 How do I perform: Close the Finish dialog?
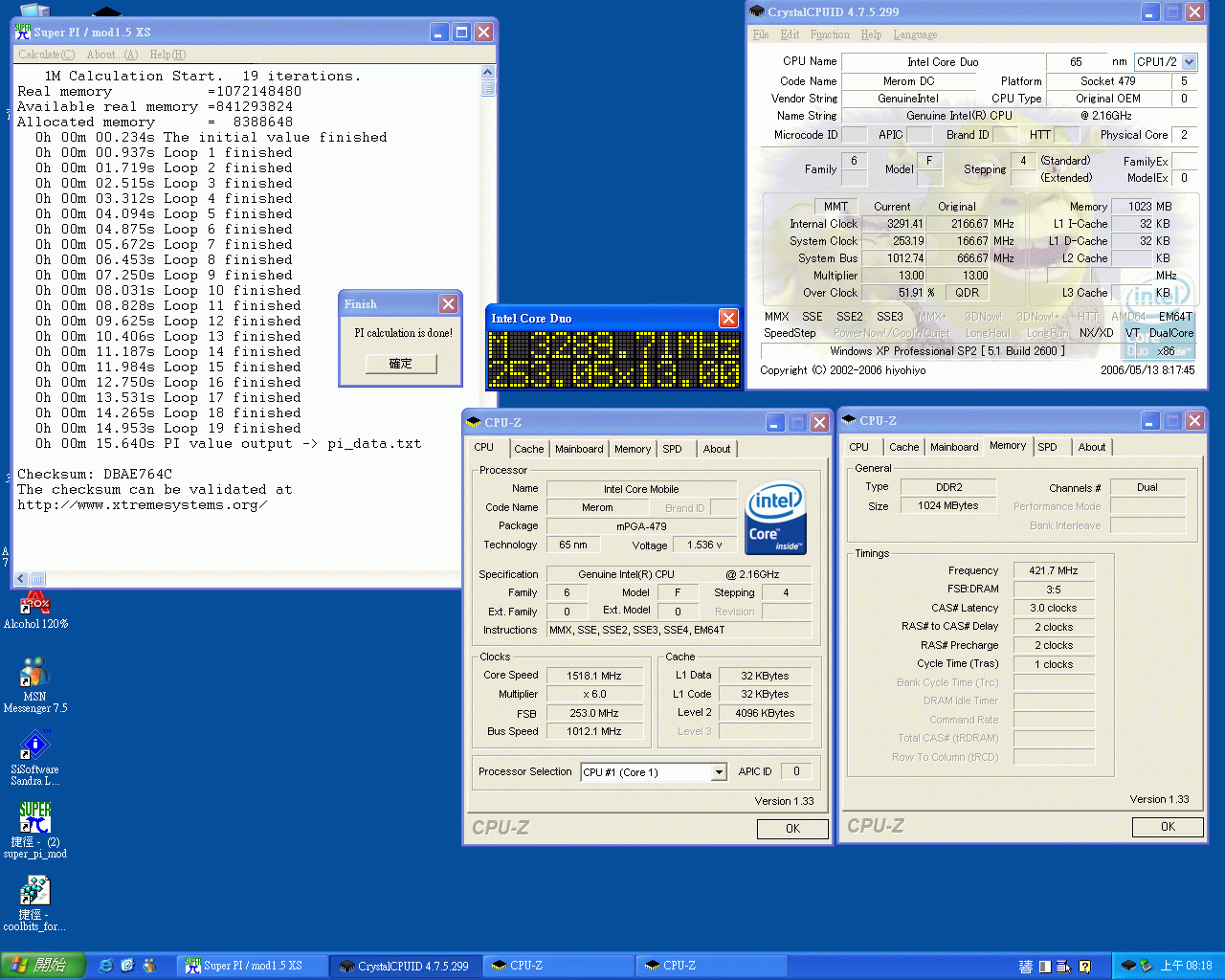(x=448, y=303)
